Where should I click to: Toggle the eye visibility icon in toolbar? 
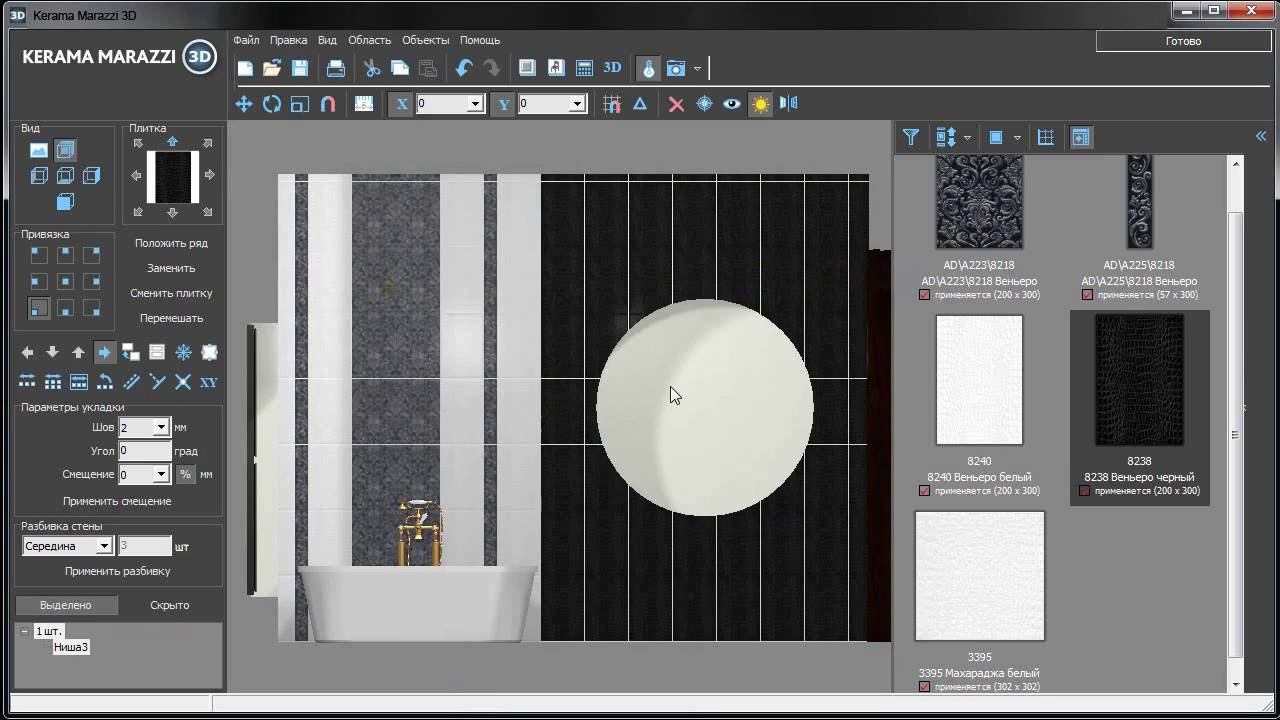(x=732, y=104)
